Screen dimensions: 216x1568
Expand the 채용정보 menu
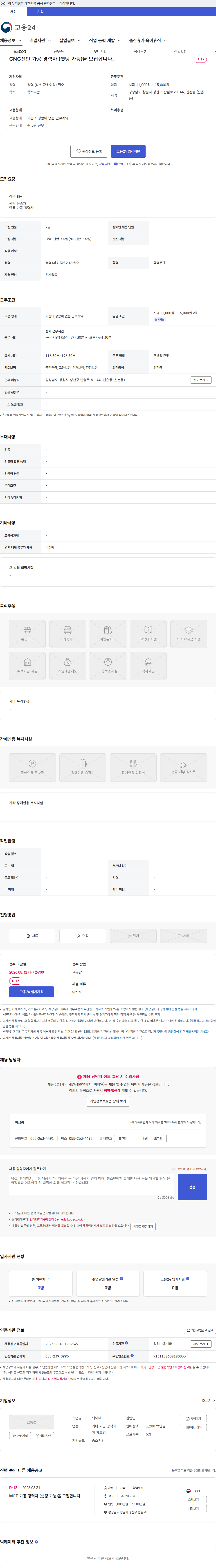coord(11,41)
